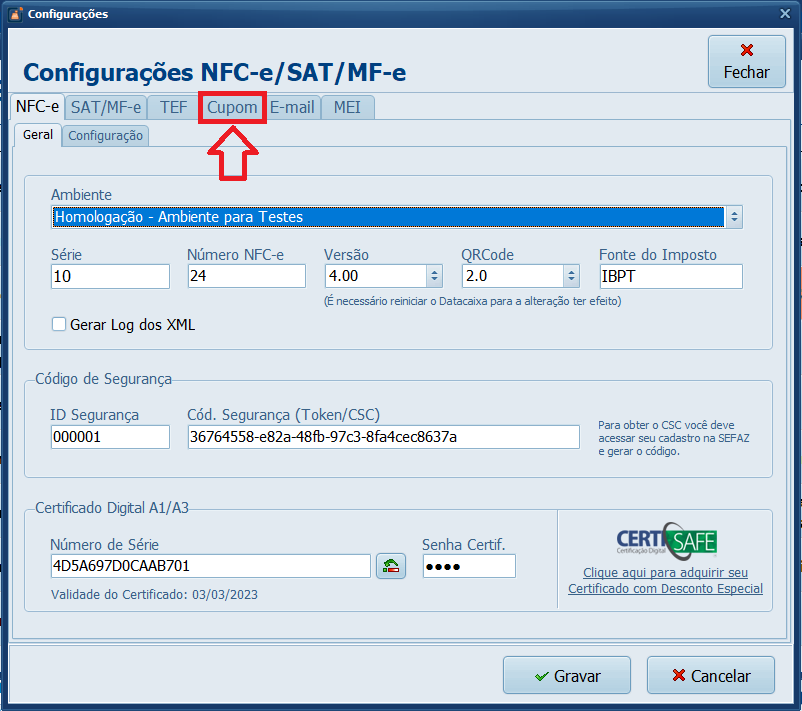
Task: Open the SAT/MF-e tab
Action: (106, 107)
